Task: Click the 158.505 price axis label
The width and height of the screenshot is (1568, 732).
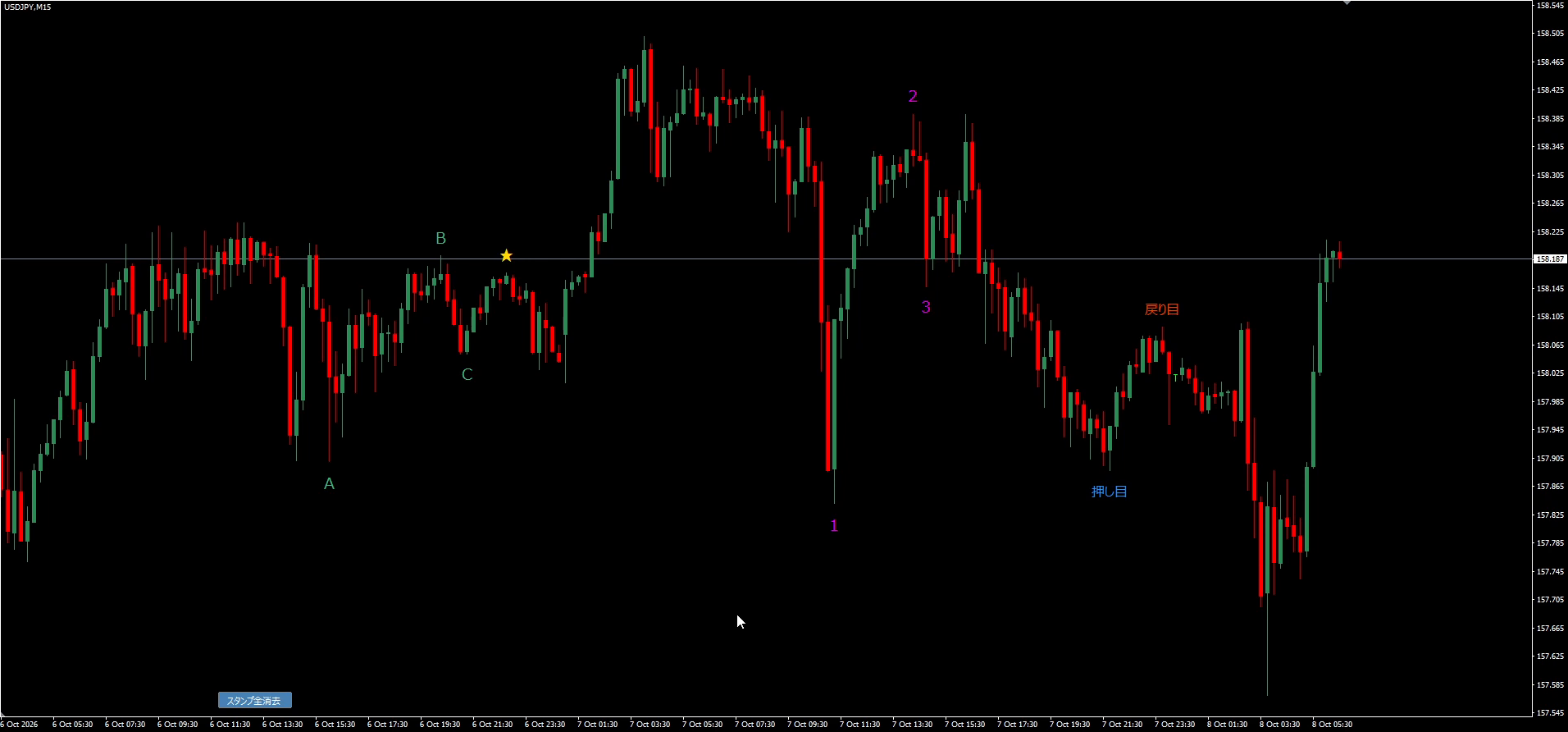Action: coord(1550,34)
